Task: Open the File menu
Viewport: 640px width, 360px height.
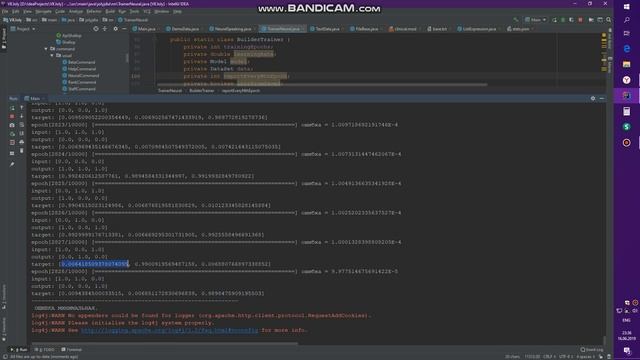Action: pyautogui.click(x=5, y=11)
